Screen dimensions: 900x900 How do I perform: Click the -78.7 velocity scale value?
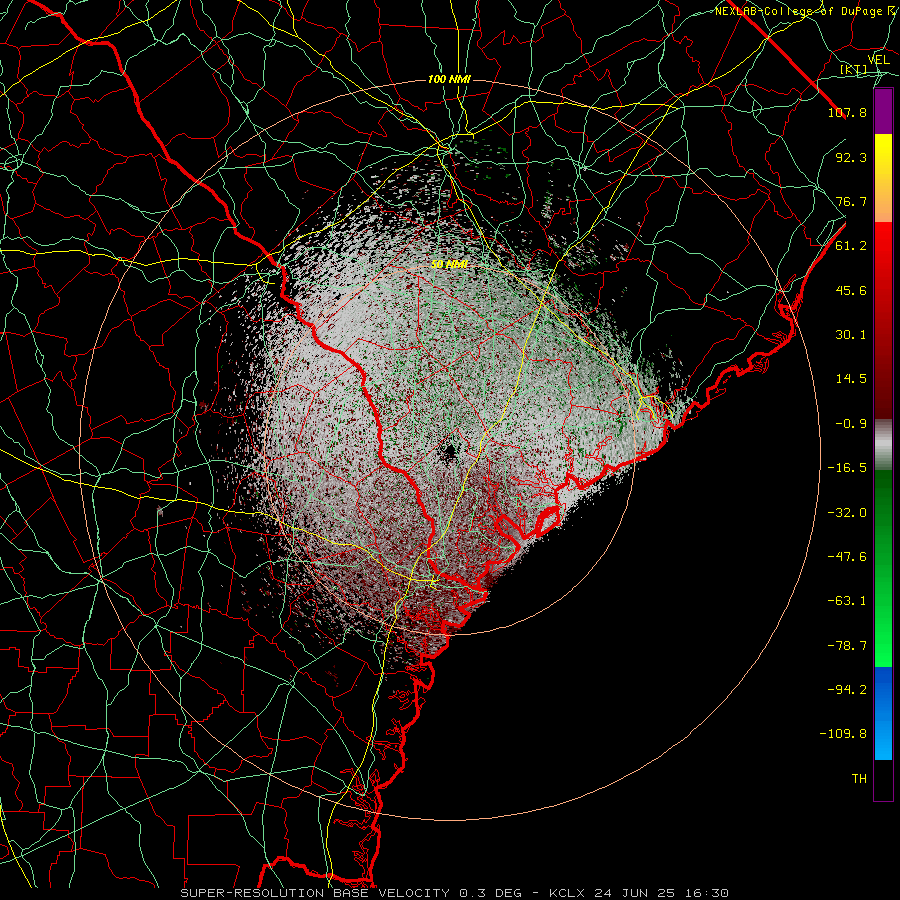coord(847,646)
